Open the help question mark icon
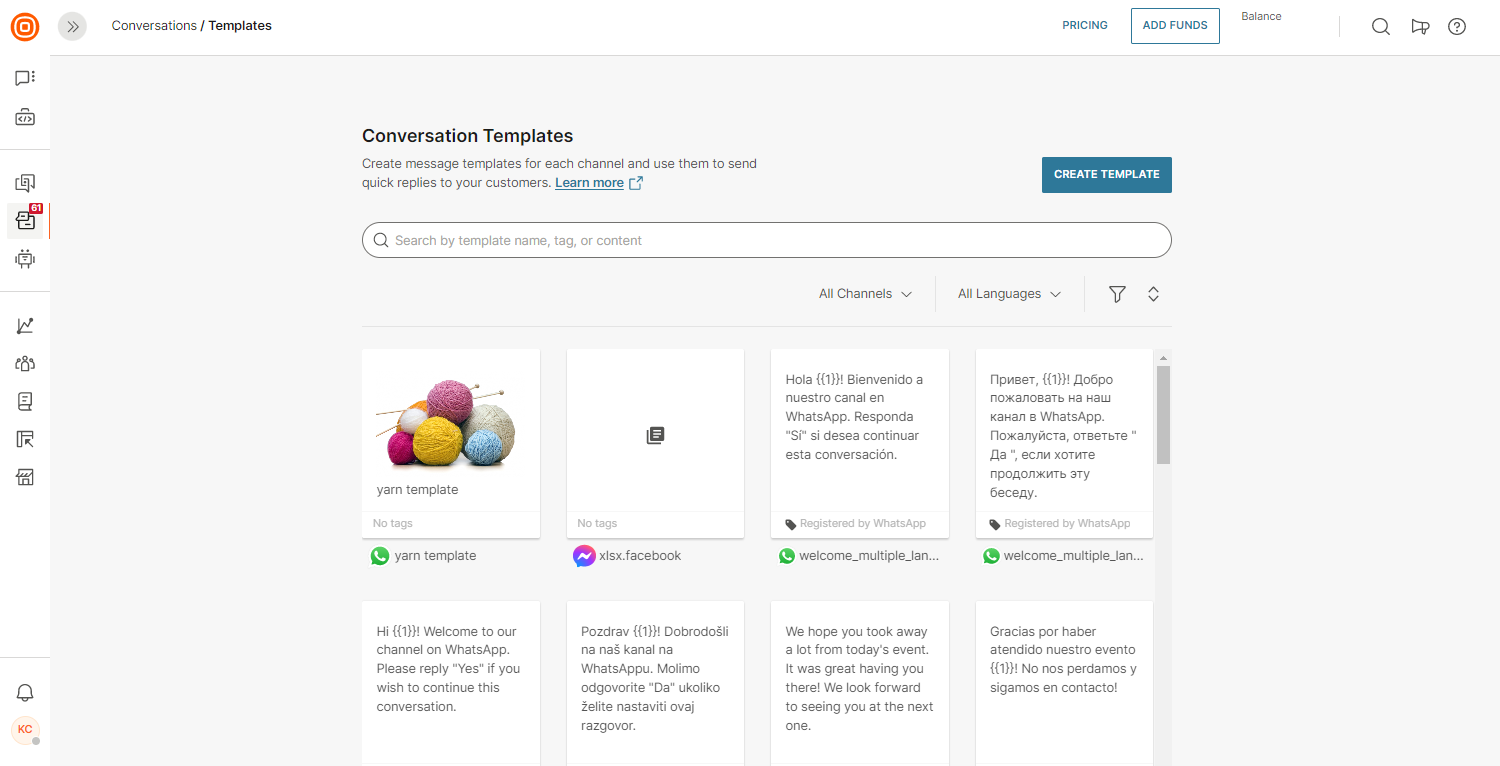The width and height of the screenshot is (1500, 766). (1457, 27)
